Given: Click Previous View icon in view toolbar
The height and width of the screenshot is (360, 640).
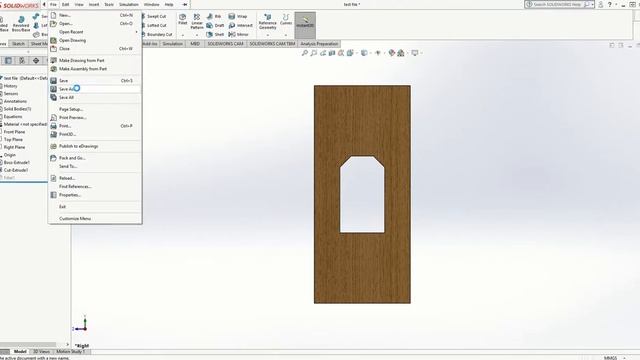Looking at the screenshot, I should click(323, 53).
